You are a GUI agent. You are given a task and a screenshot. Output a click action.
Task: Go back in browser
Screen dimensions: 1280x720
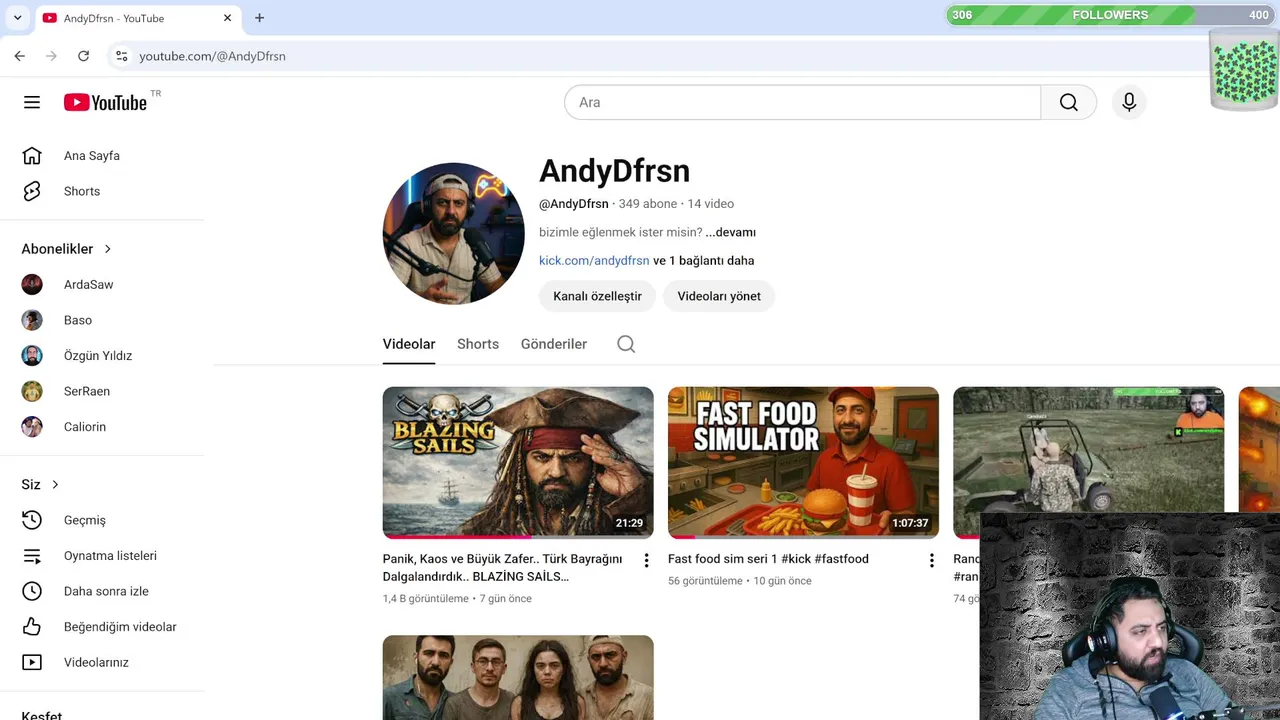20,56
